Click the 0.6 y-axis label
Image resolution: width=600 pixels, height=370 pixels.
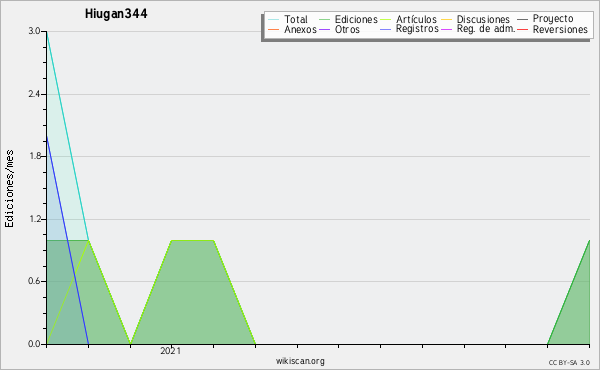[34, 282]
